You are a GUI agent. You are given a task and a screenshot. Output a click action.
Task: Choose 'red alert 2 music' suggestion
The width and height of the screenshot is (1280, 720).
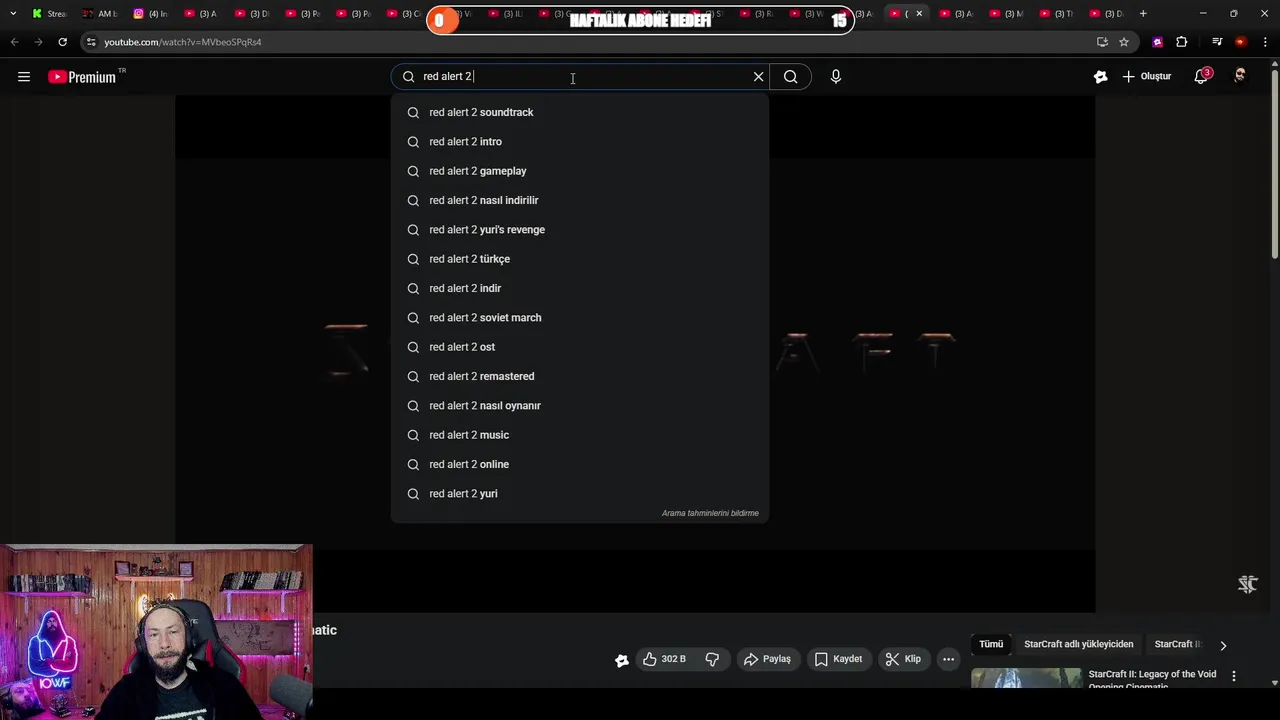tap(580, 435)
